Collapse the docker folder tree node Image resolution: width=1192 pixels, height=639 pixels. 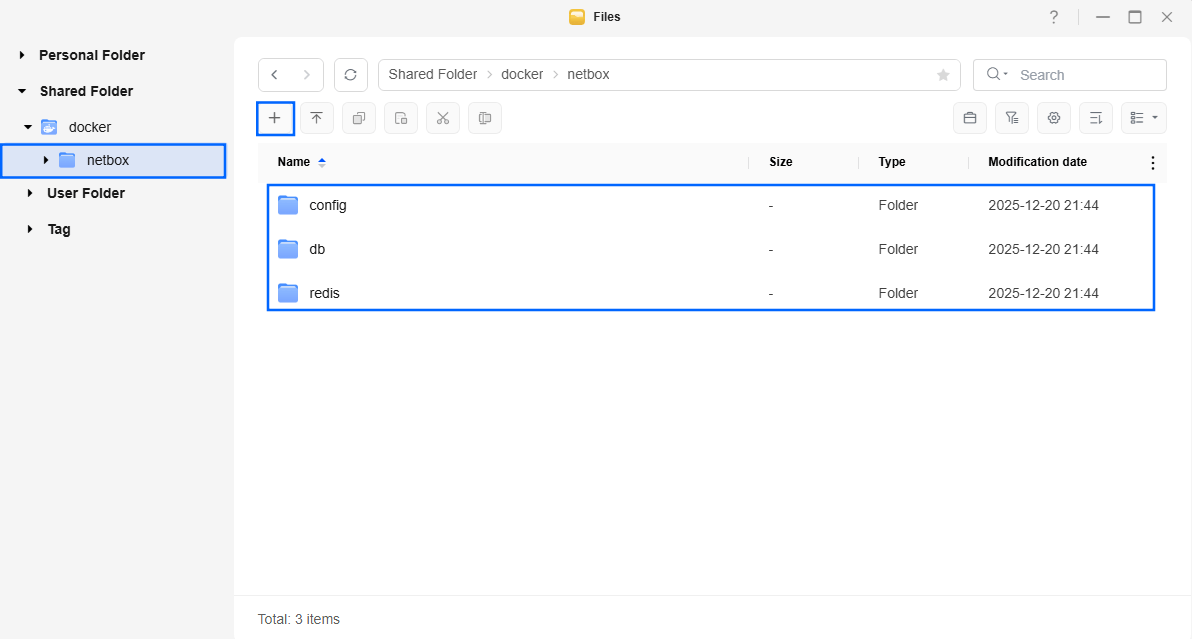[28, 127]
